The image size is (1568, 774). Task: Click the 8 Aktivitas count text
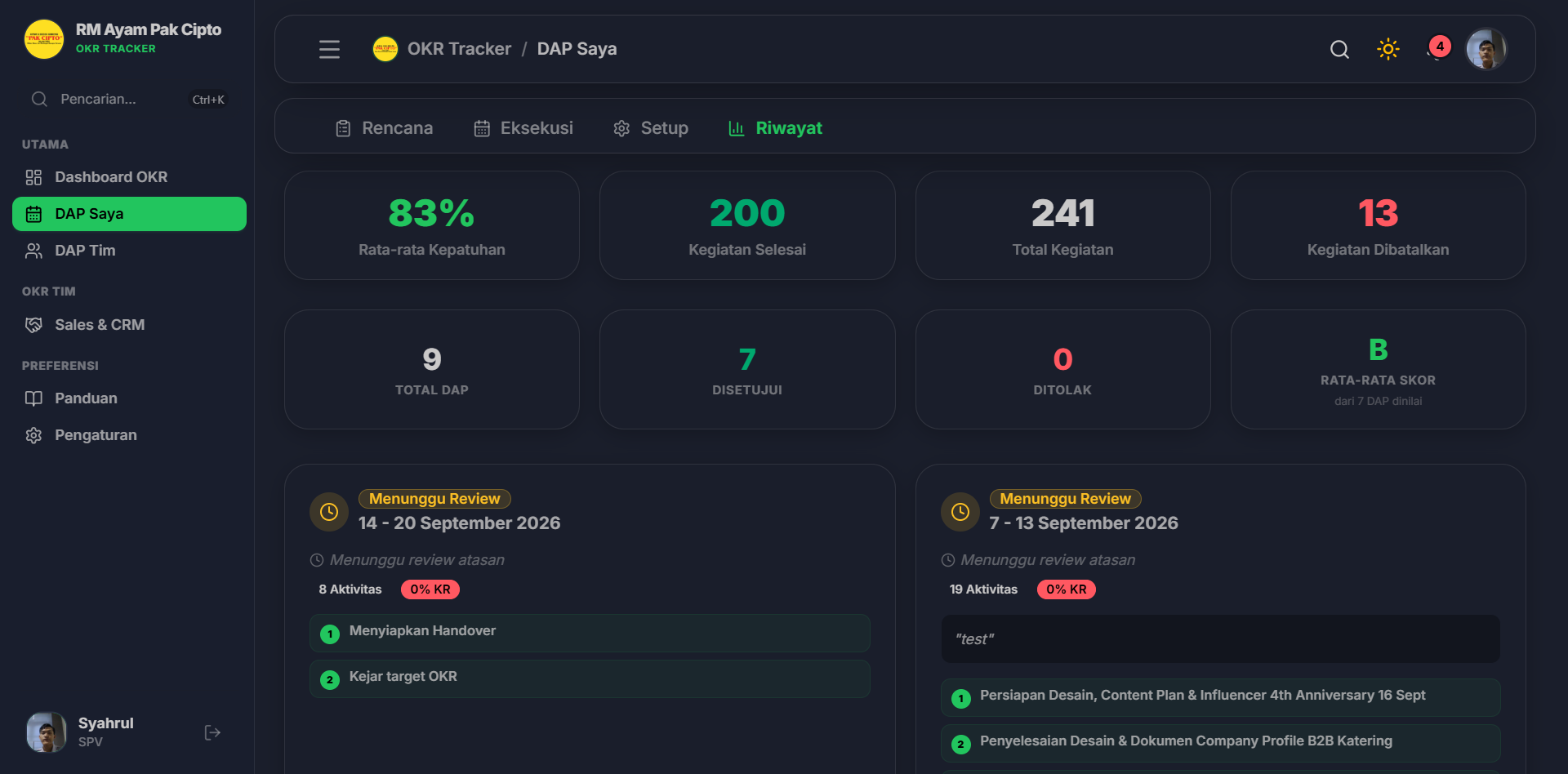350,589
